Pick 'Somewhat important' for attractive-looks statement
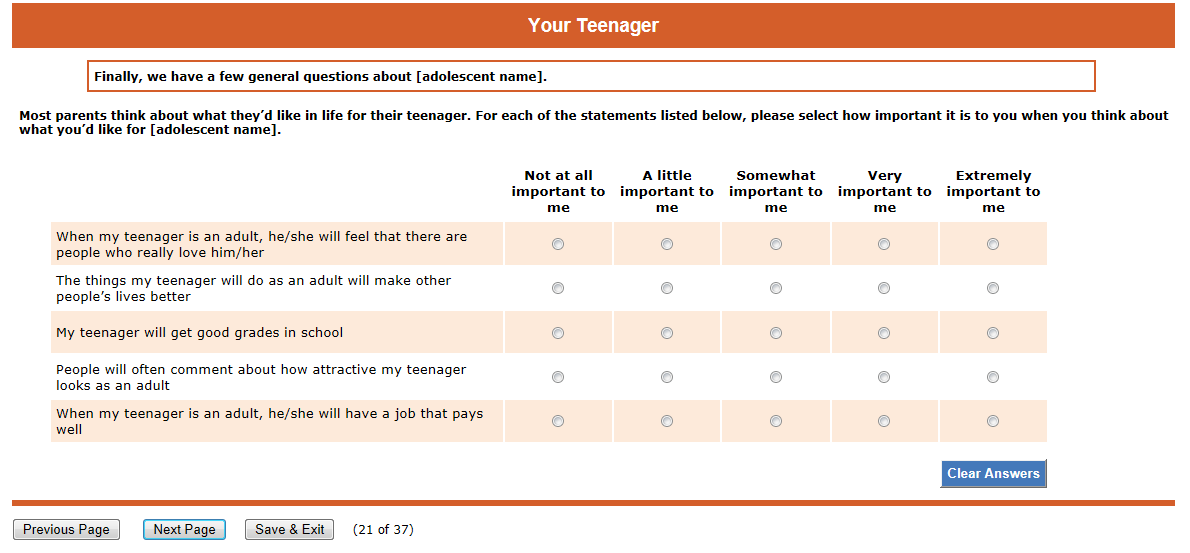This screenshot has width=1190, height=553. [x=776, y=377]
